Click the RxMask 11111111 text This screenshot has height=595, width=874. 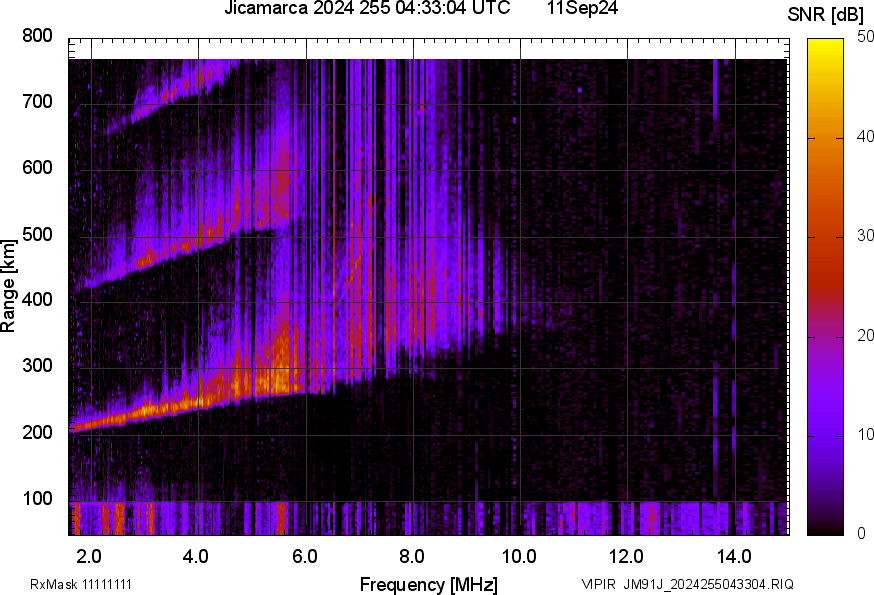81,584
